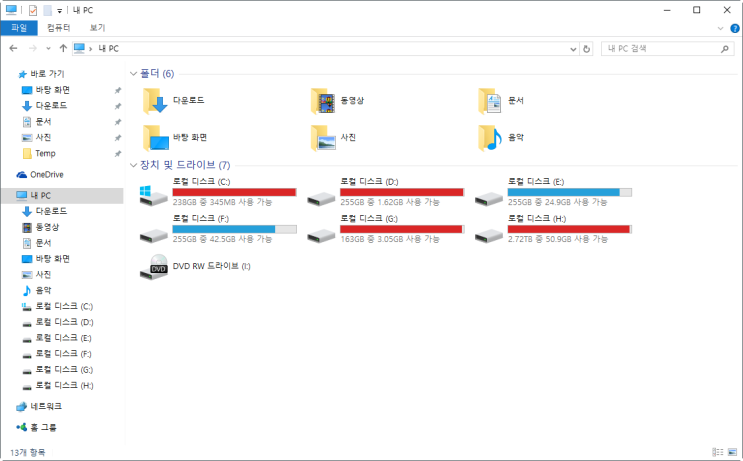Click the search magnifier icon
Screen dimensions: 743x461
(725, 49)
